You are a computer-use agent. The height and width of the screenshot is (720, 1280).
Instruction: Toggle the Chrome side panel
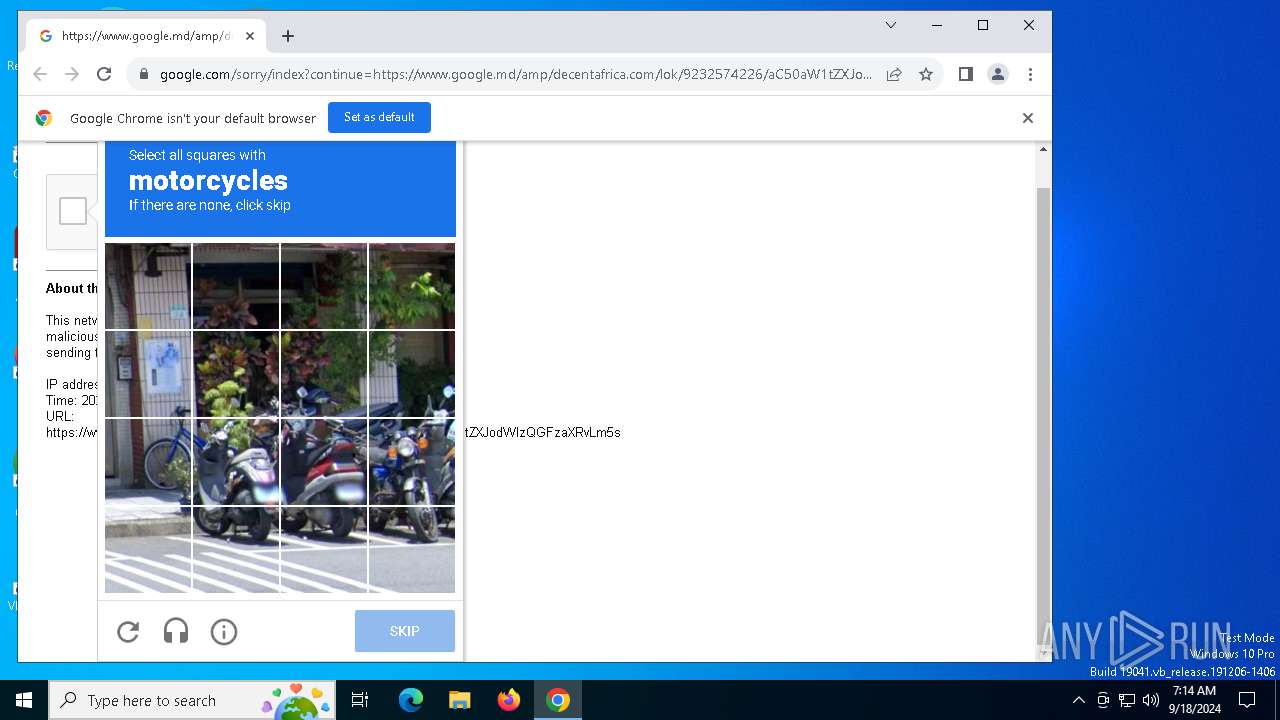point(965,74)
